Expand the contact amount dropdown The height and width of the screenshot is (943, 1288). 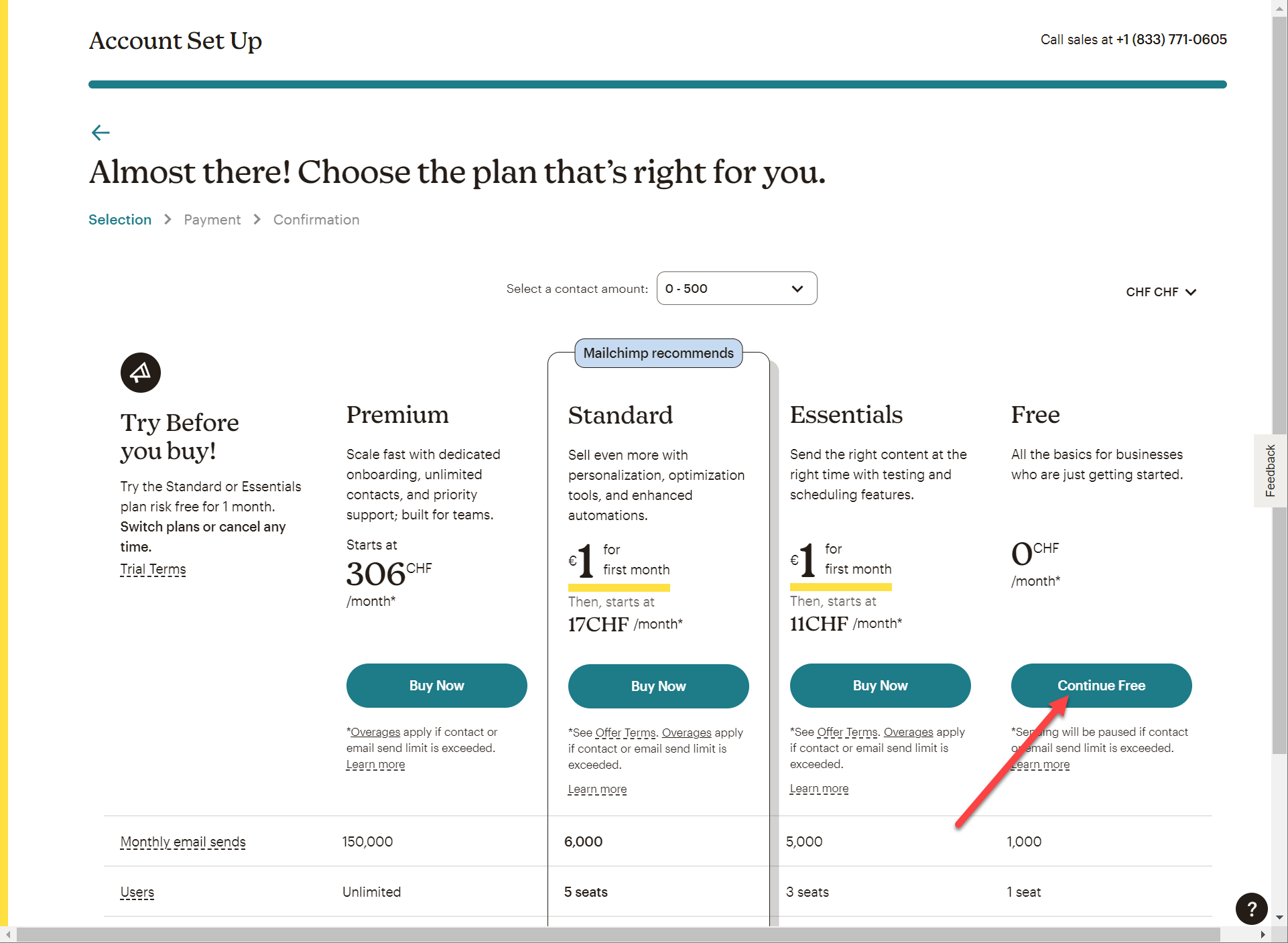coord(736,289)
